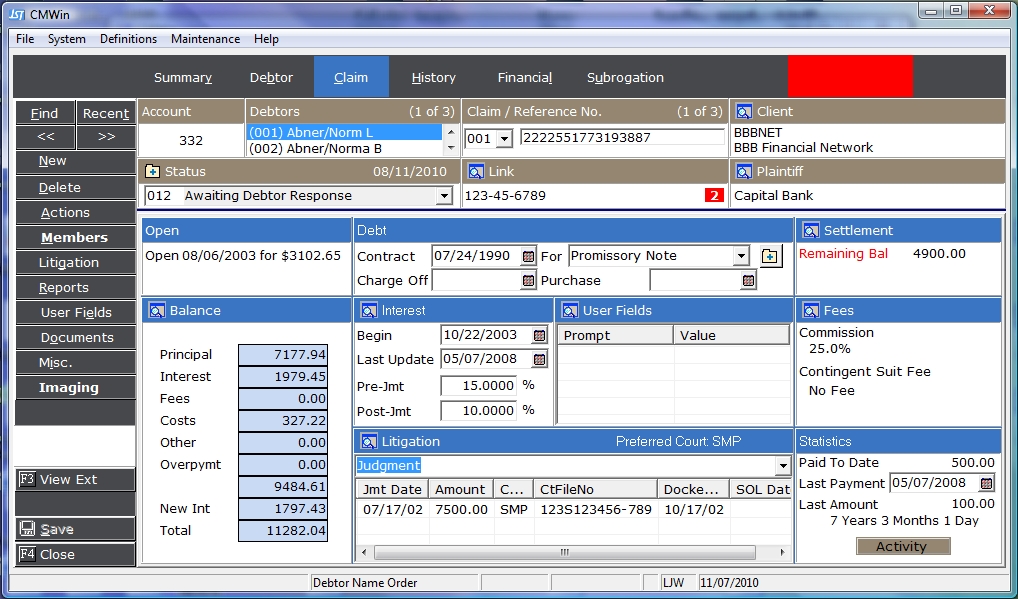Viewport: 1018px width, 599px height.
Task: Open the Contract date calendar picker
Action: click(x=529, y=256)
